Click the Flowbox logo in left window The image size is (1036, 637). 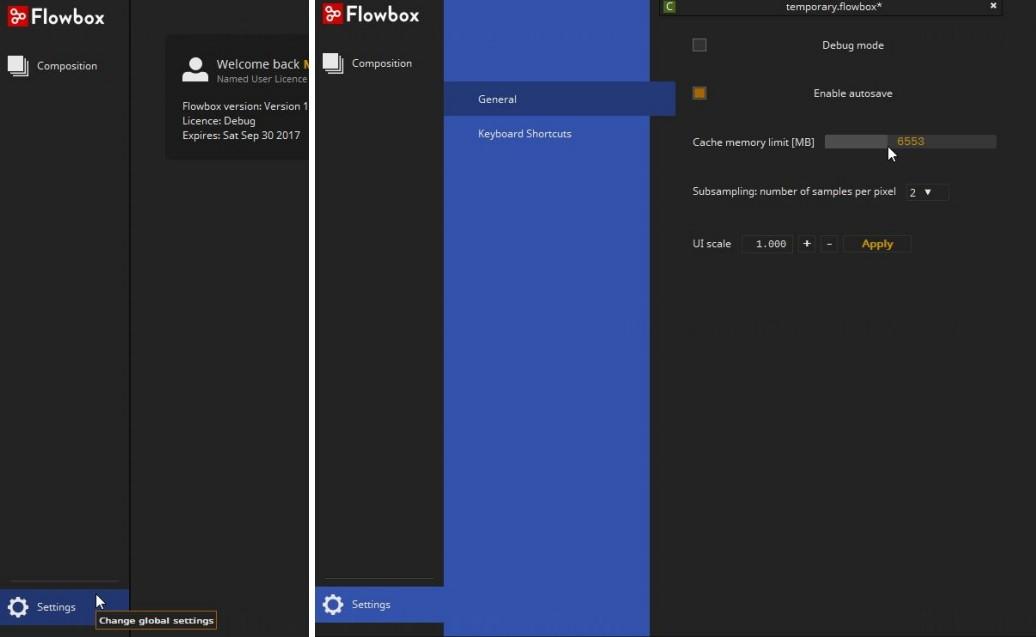[x=56, y=17]
